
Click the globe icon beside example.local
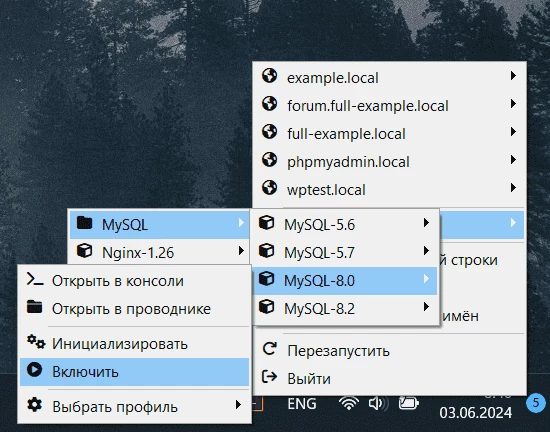click(269, 76)
